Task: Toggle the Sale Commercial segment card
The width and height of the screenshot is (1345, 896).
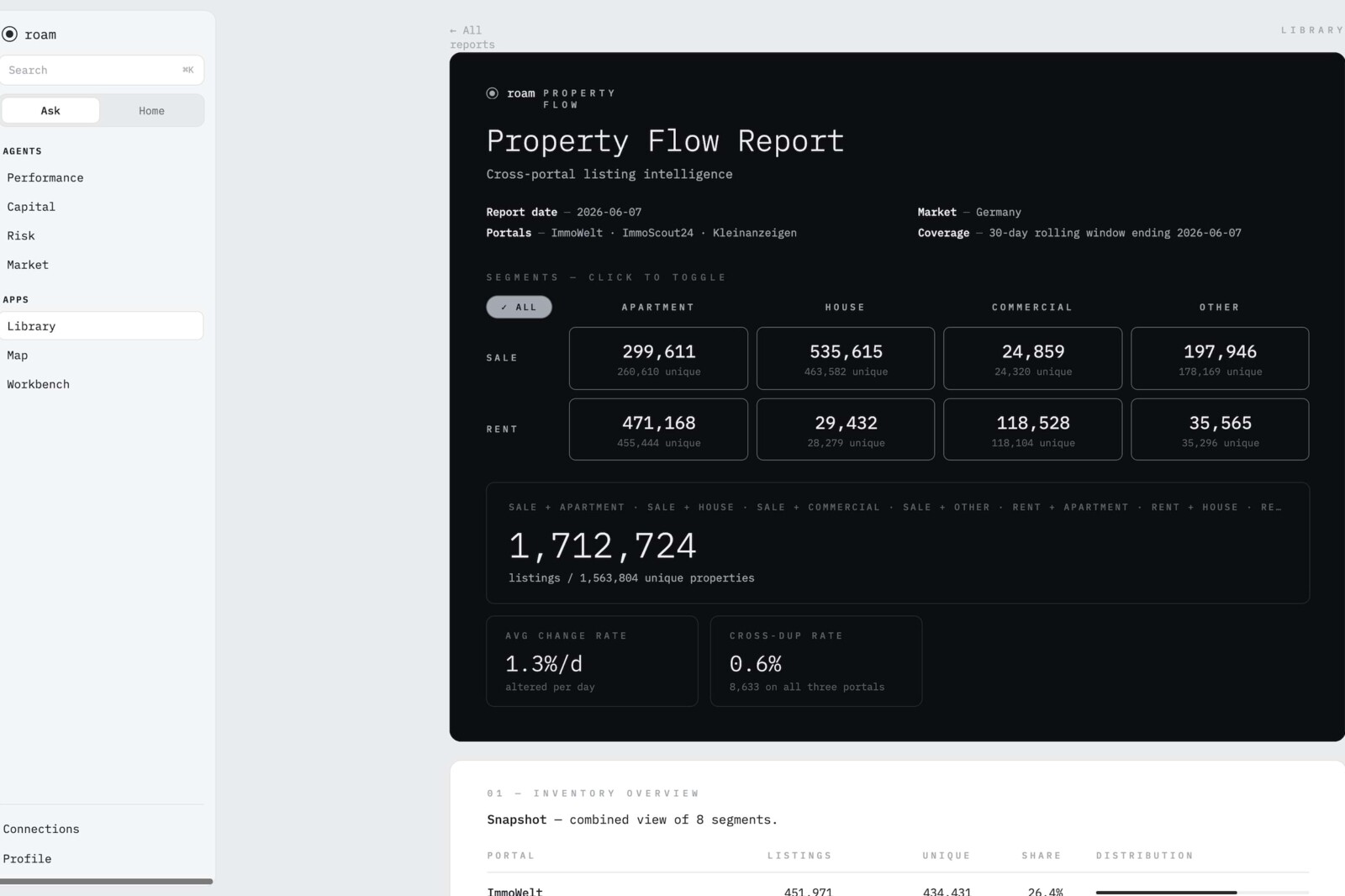Action: [1032, 358]
